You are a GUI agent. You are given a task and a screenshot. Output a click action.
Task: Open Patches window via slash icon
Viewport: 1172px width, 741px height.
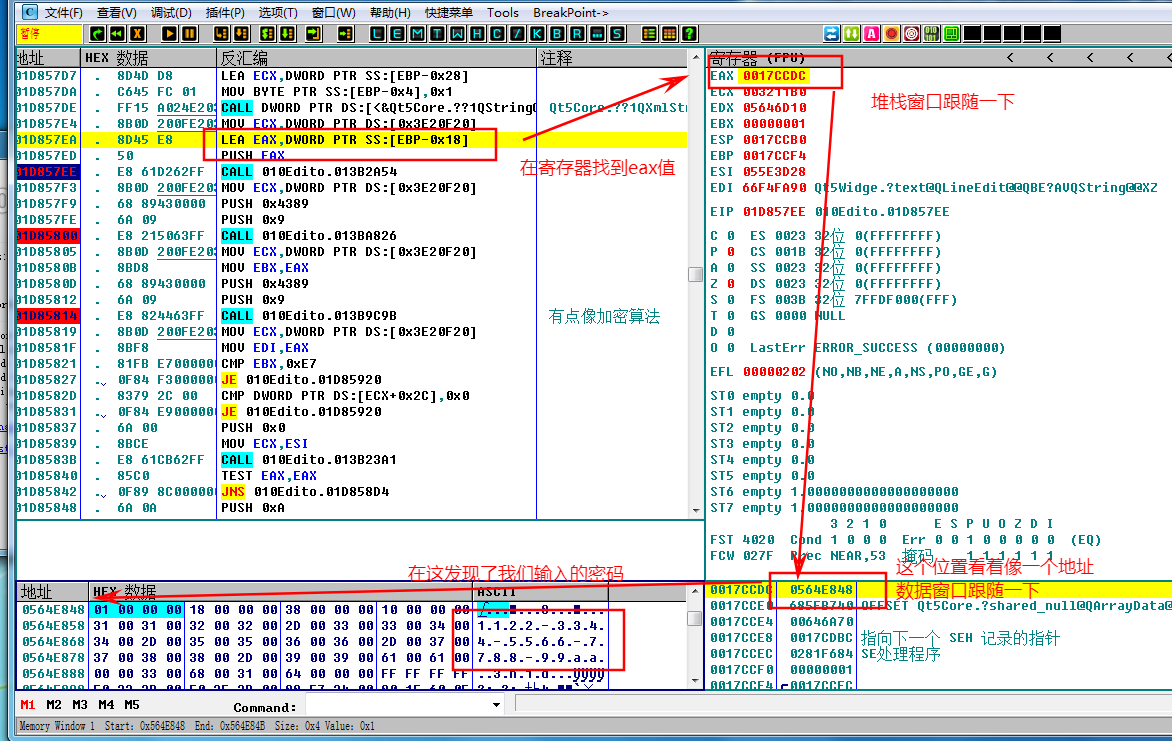point(517,34)
